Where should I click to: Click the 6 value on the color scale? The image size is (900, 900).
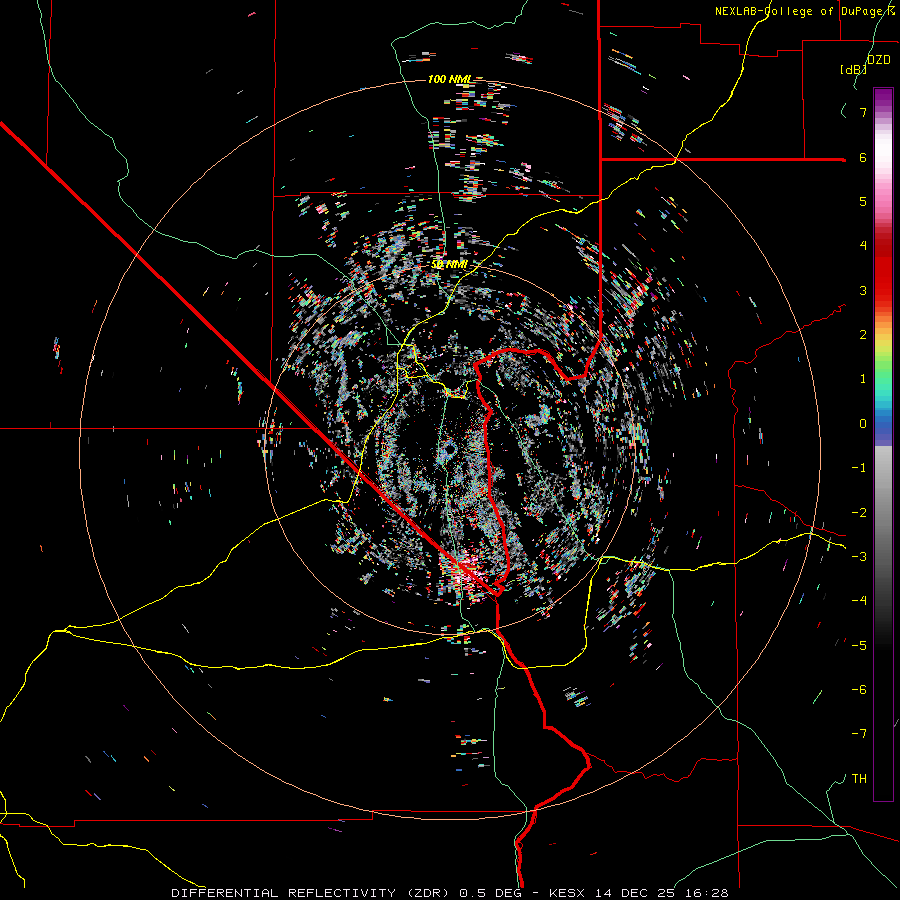tap(863, 157)
